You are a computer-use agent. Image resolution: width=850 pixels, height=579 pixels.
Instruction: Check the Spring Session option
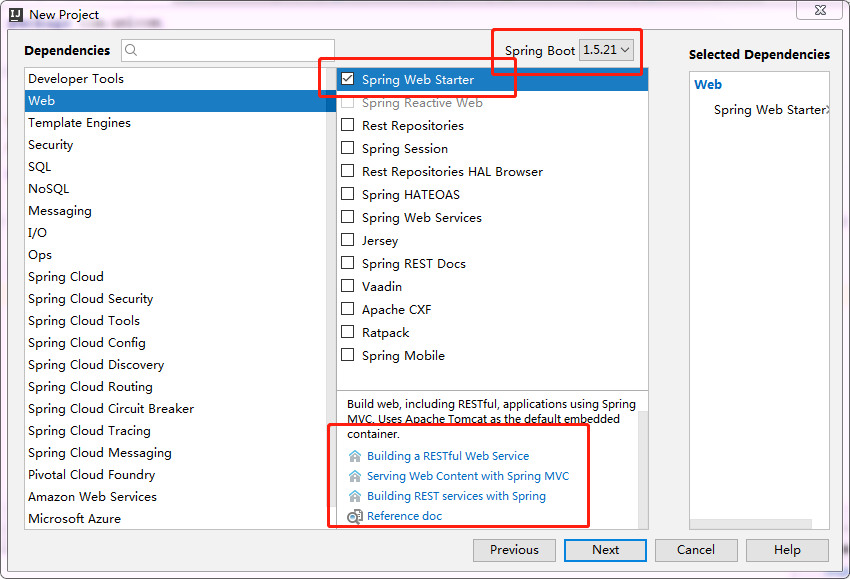(x=347, y=147)
